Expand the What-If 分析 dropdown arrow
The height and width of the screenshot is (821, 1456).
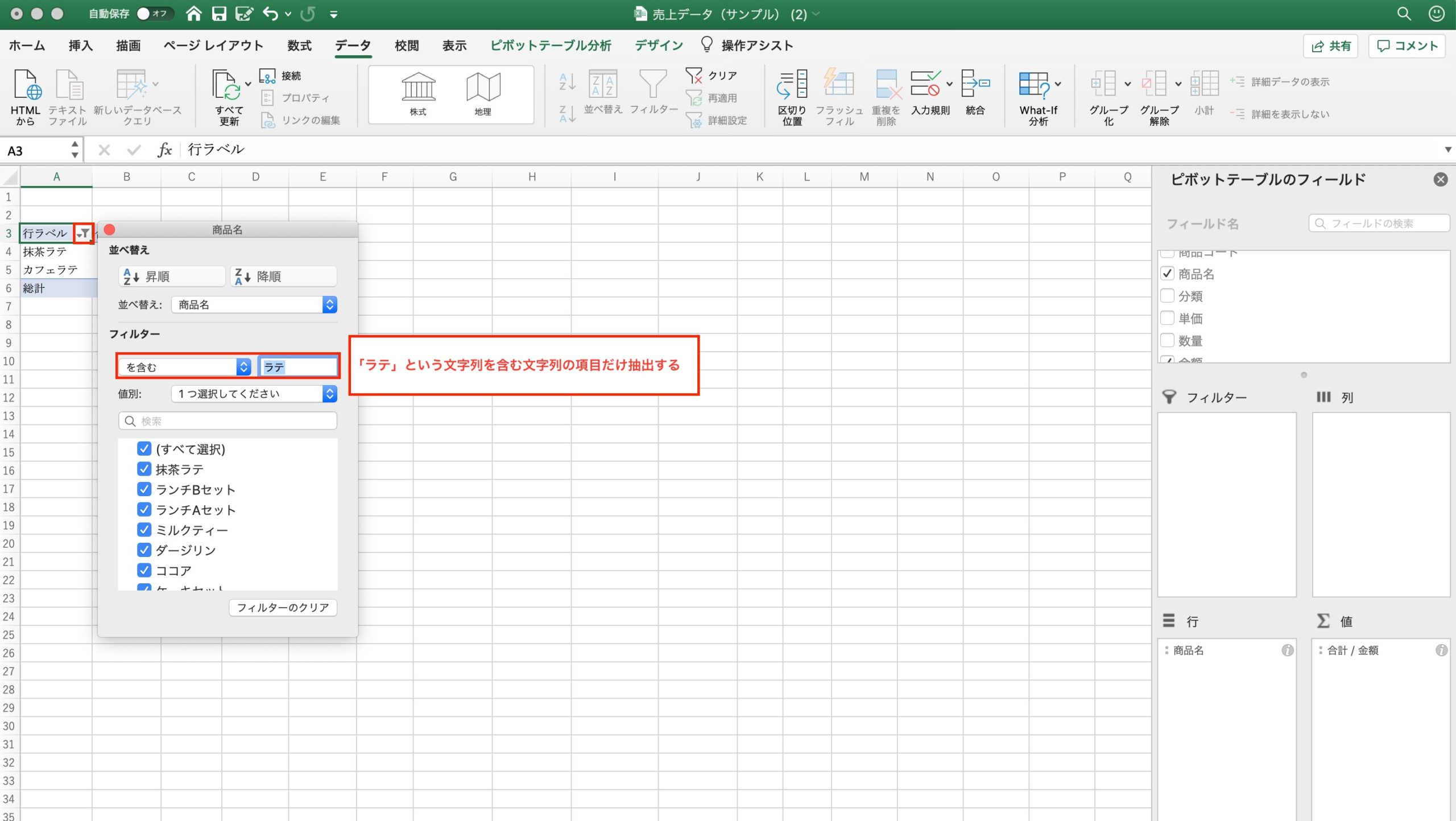[1058, 84]
